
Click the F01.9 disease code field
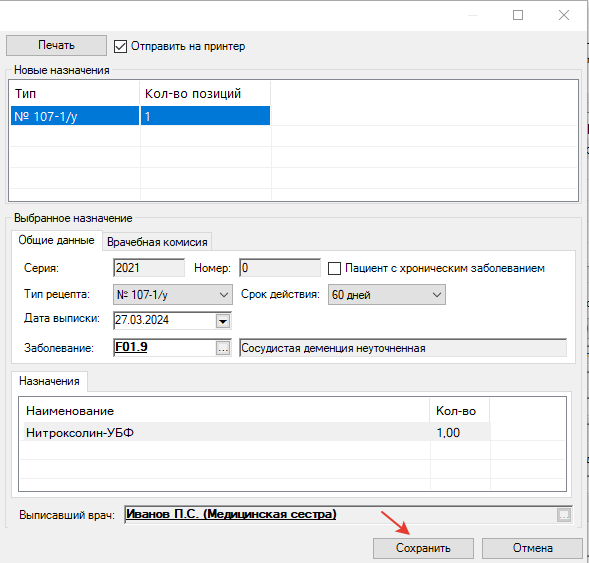(165, 347)
